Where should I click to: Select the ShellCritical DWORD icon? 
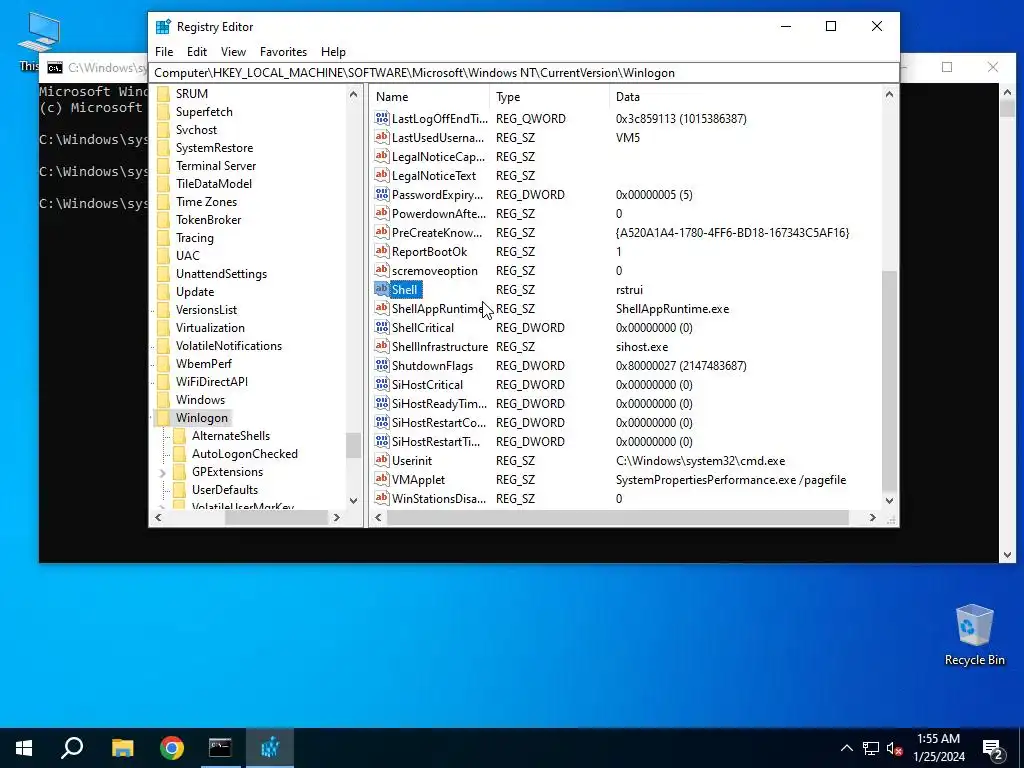pos(382,327)
